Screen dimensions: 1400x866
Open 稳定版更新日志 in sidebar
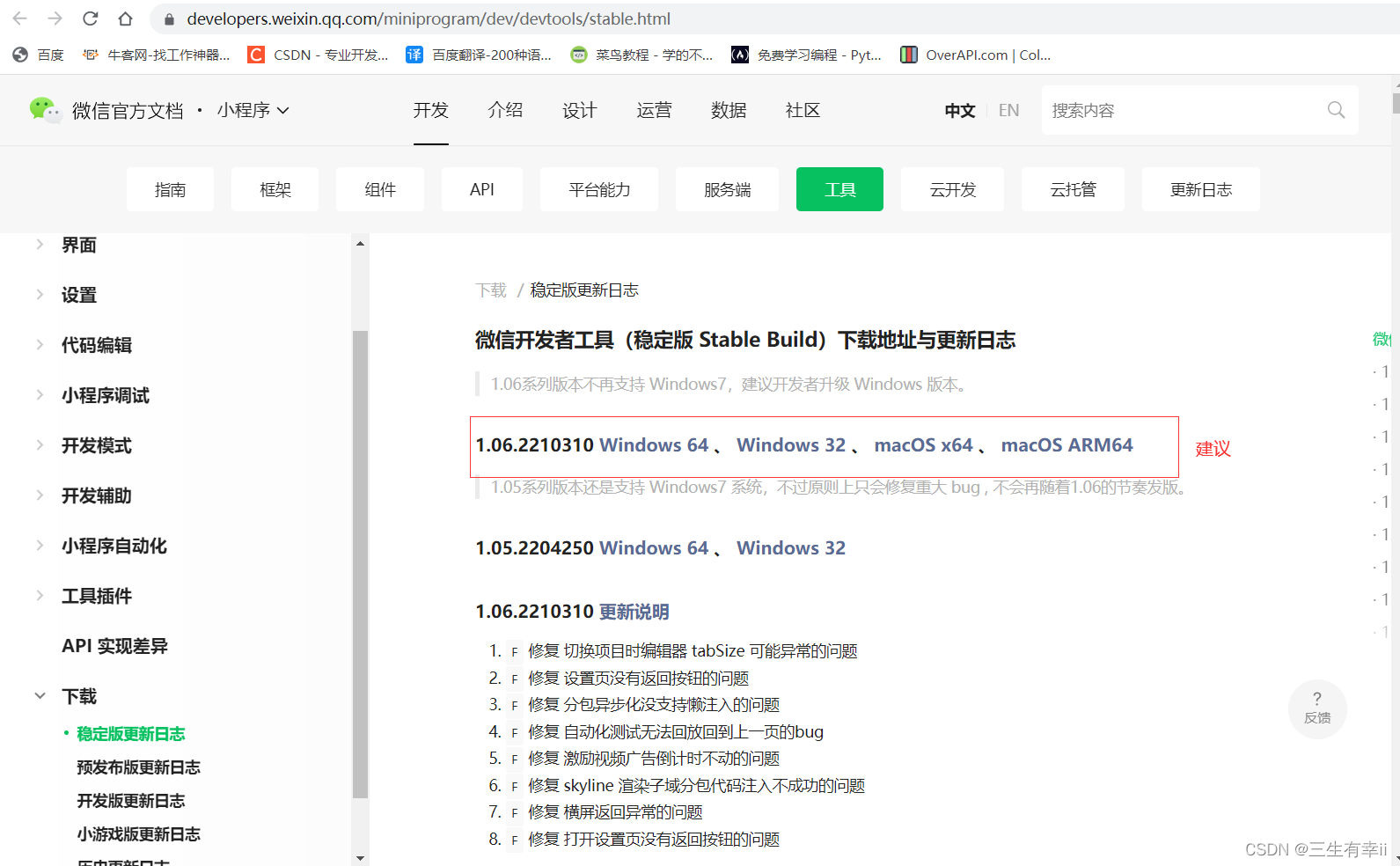point(131,734)
